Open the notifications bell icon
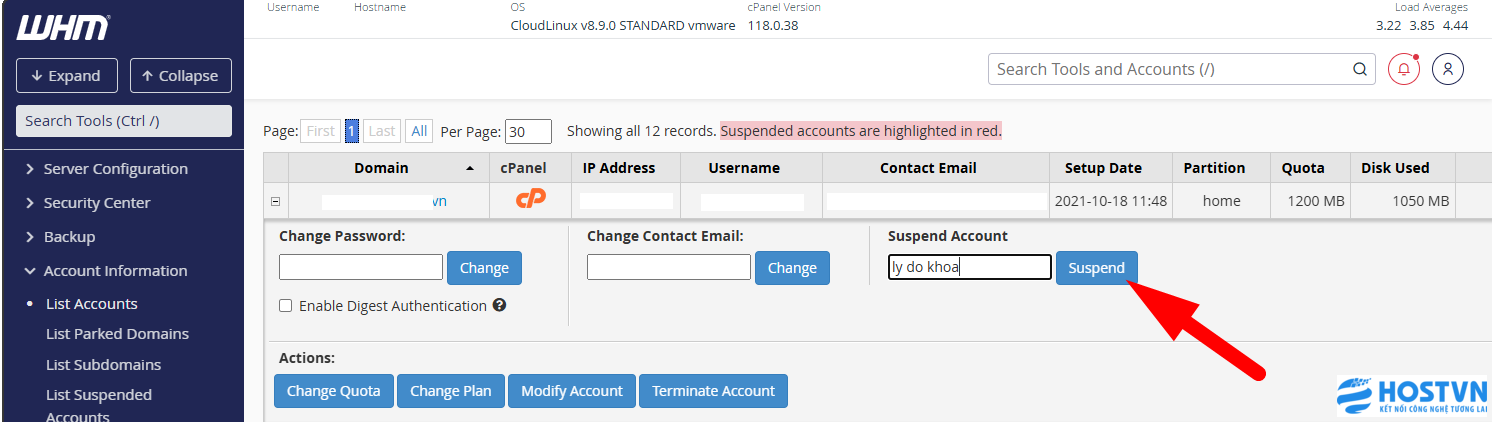 (1404, 69)
